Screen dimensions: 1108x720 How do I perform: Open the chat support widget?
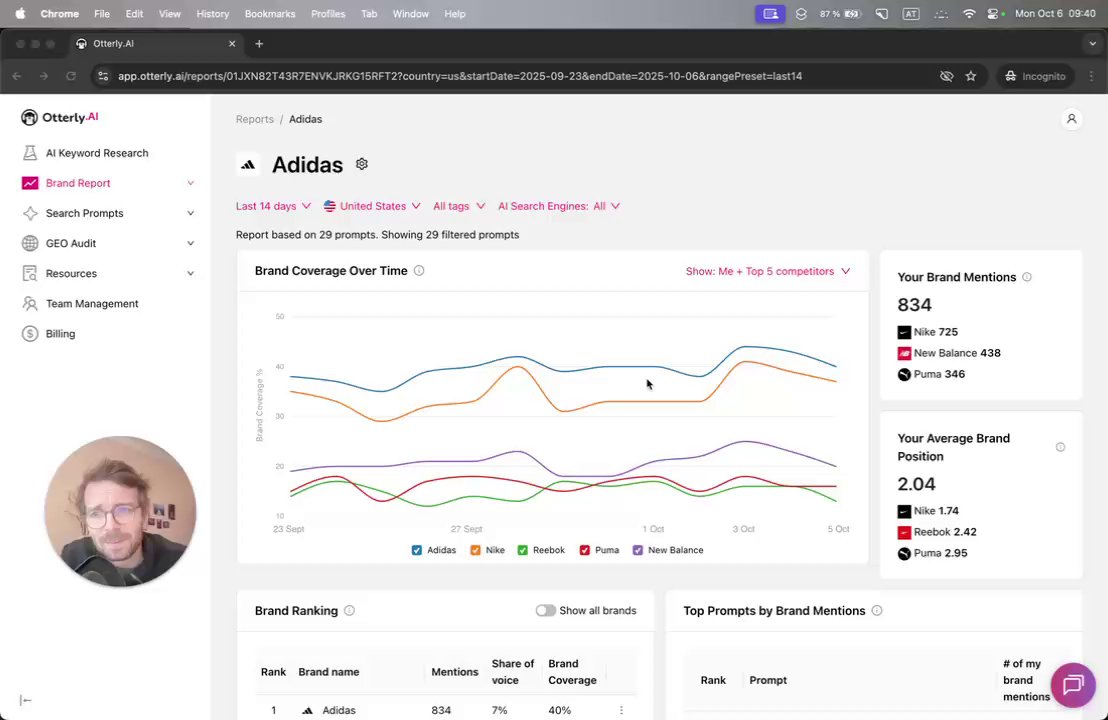click(1073, 685)
